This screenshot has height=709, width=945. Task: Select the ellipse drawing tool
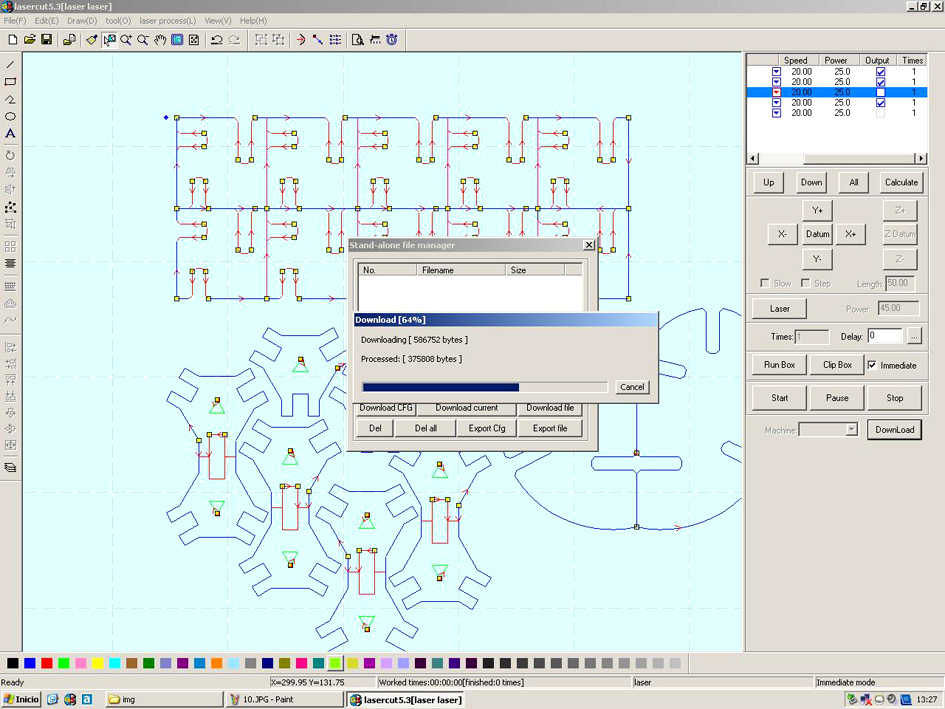pyautogui.click(x=10, y=116)
